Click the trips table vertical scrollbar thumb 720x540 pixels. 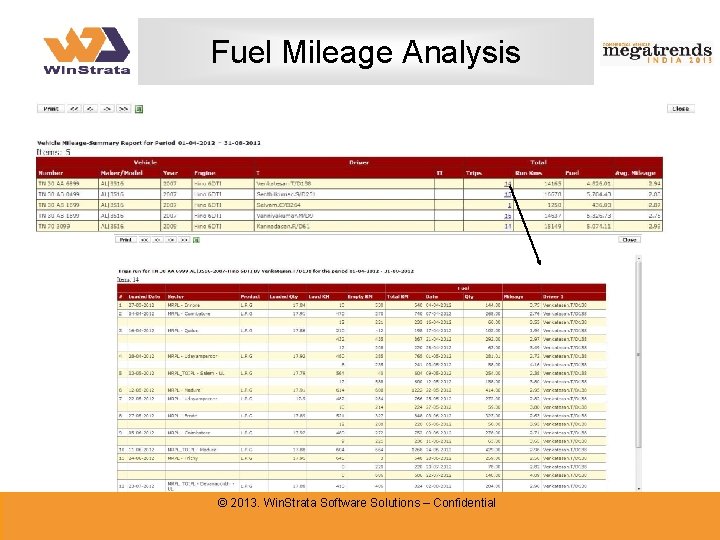pyautogui.click(x=638, y=354)
